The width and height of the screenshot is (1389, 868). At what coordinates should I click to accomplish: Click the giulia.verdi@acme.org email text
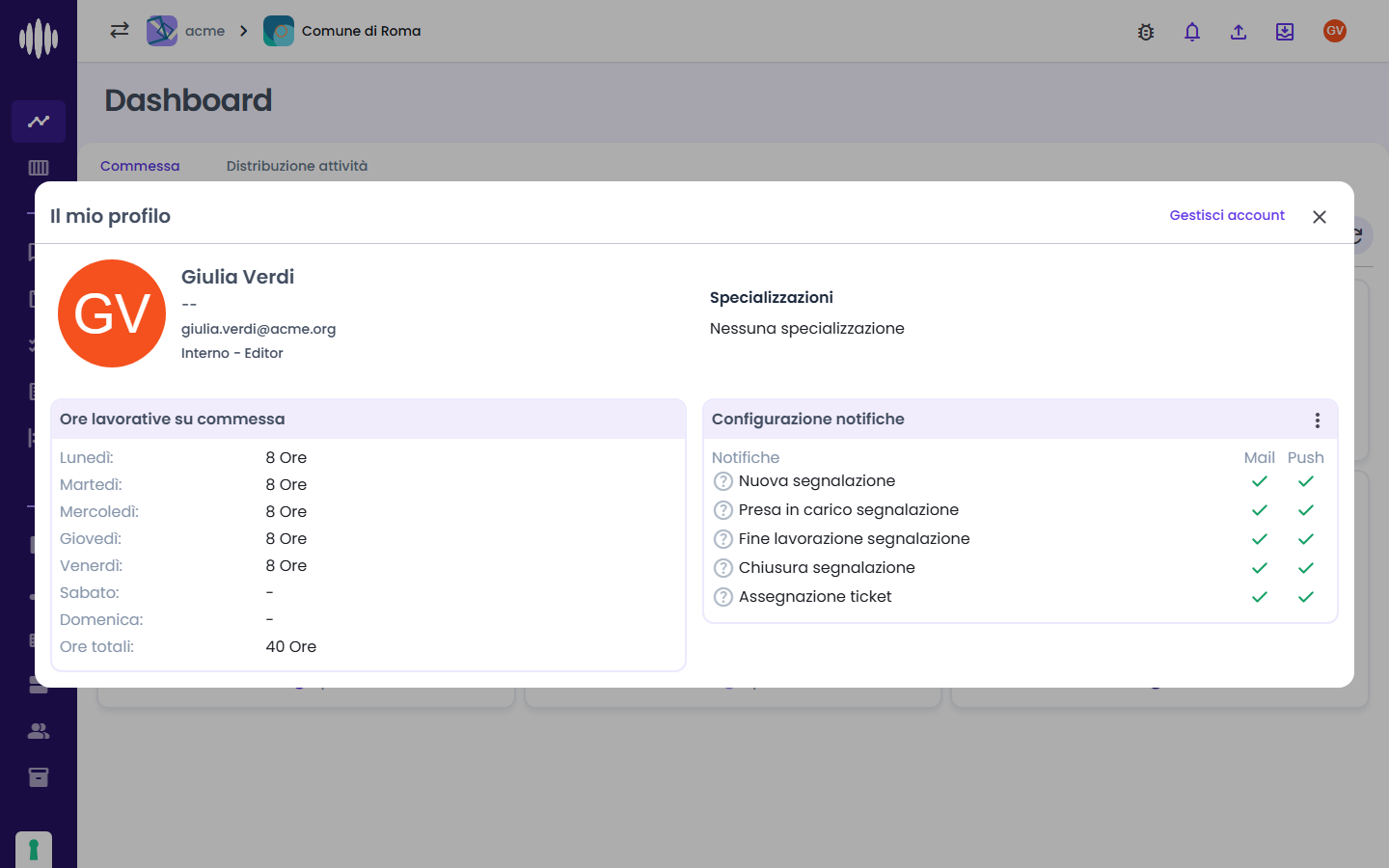tap(259, 329)
